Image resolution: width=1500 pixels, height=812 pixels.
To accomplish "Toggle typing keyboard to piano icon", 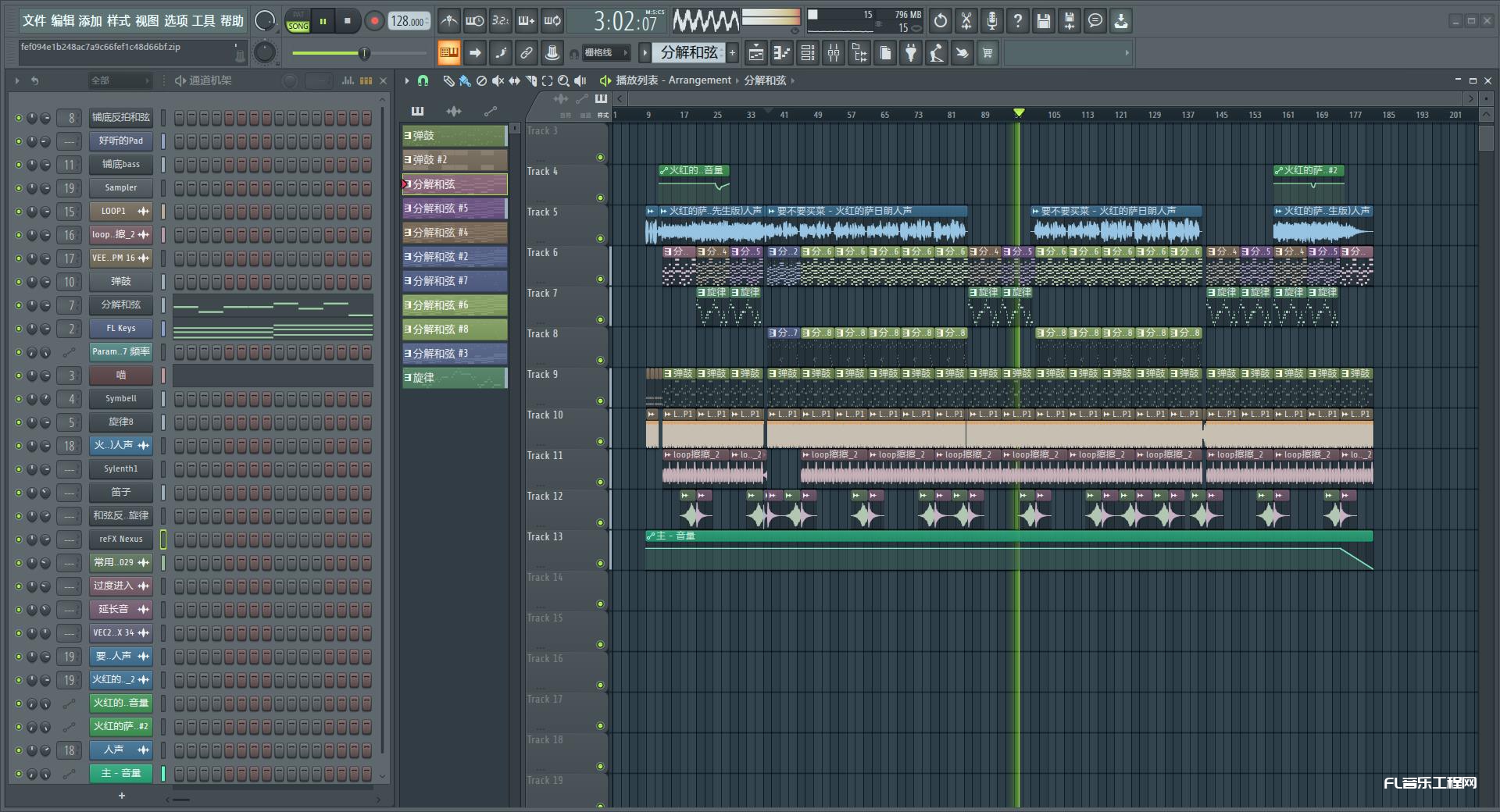I will [448, 53].
